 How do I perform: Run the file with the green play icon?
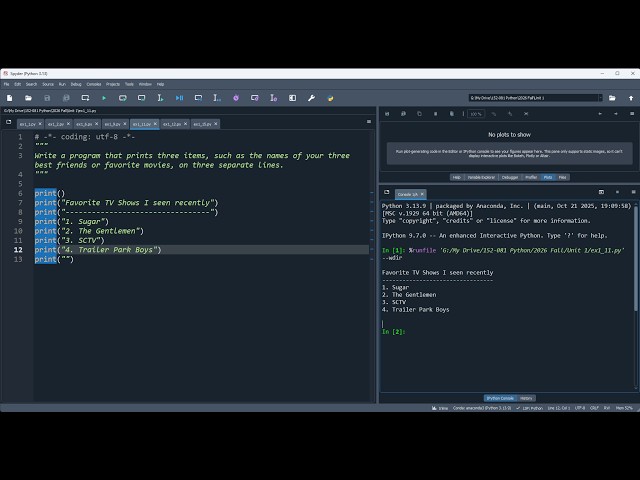tap(104, 98)
